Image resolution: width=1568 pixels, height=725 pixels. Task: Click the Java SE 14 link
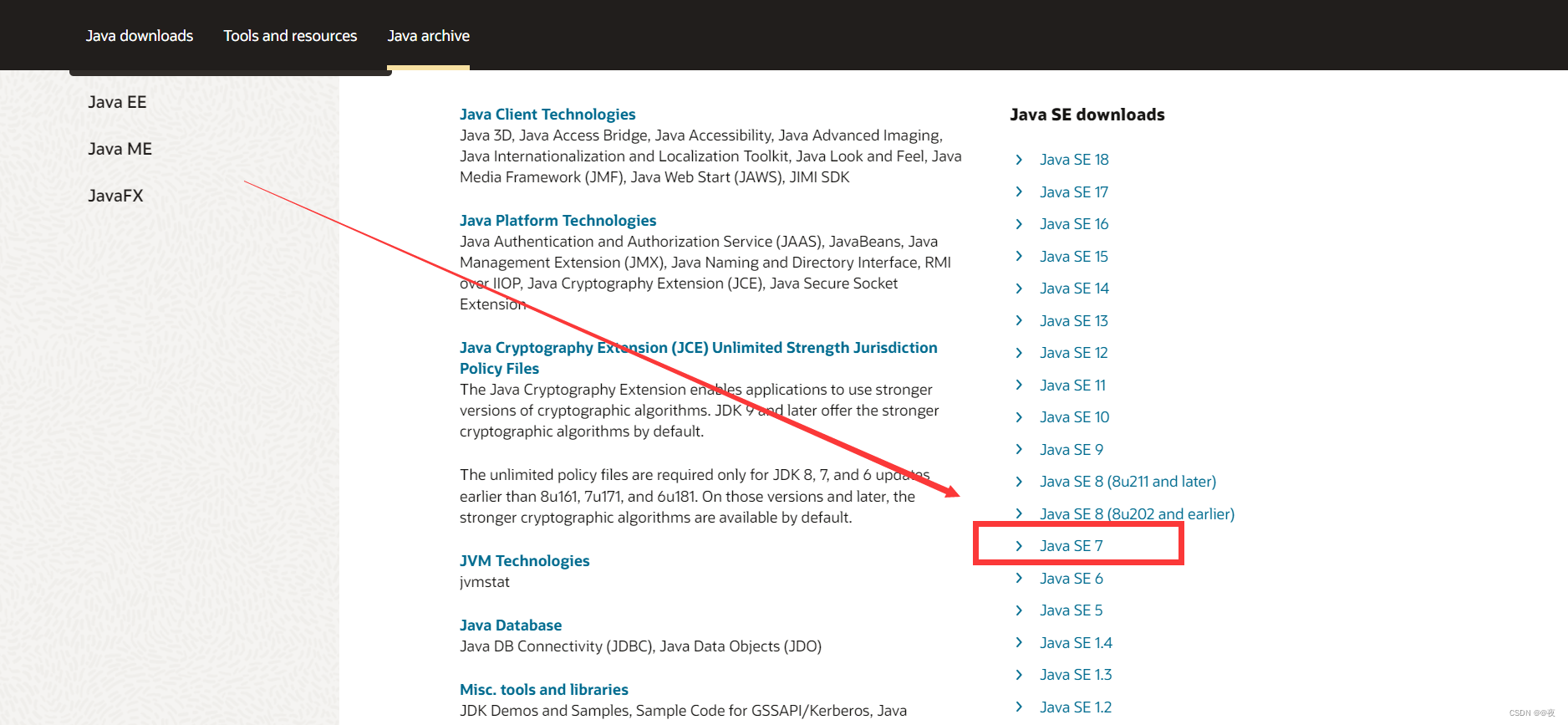pyautogui.click(x=1074, y=288)
